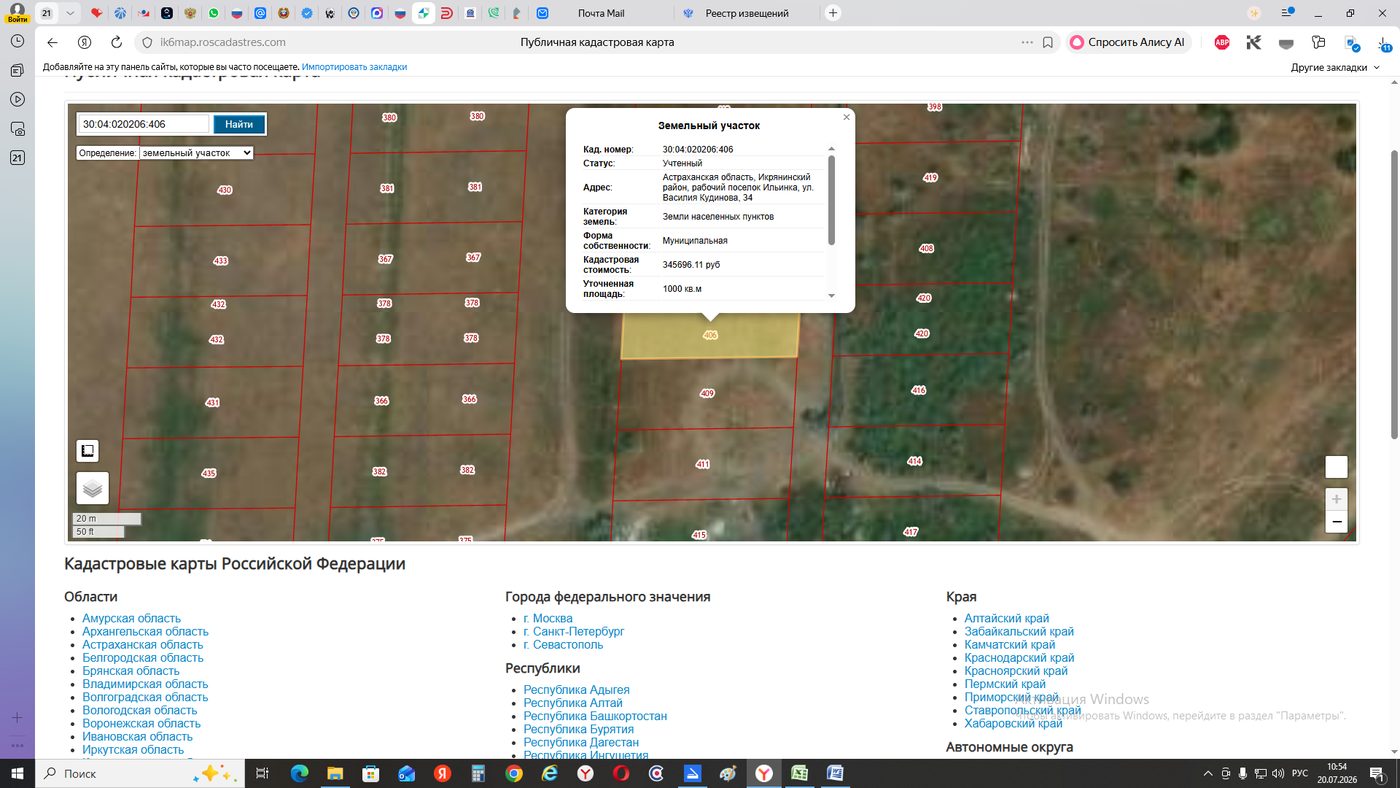Open the address bar three-dots menu
The height and width of the screenshot is (788, 1400).
click(x=1027, y=43)
